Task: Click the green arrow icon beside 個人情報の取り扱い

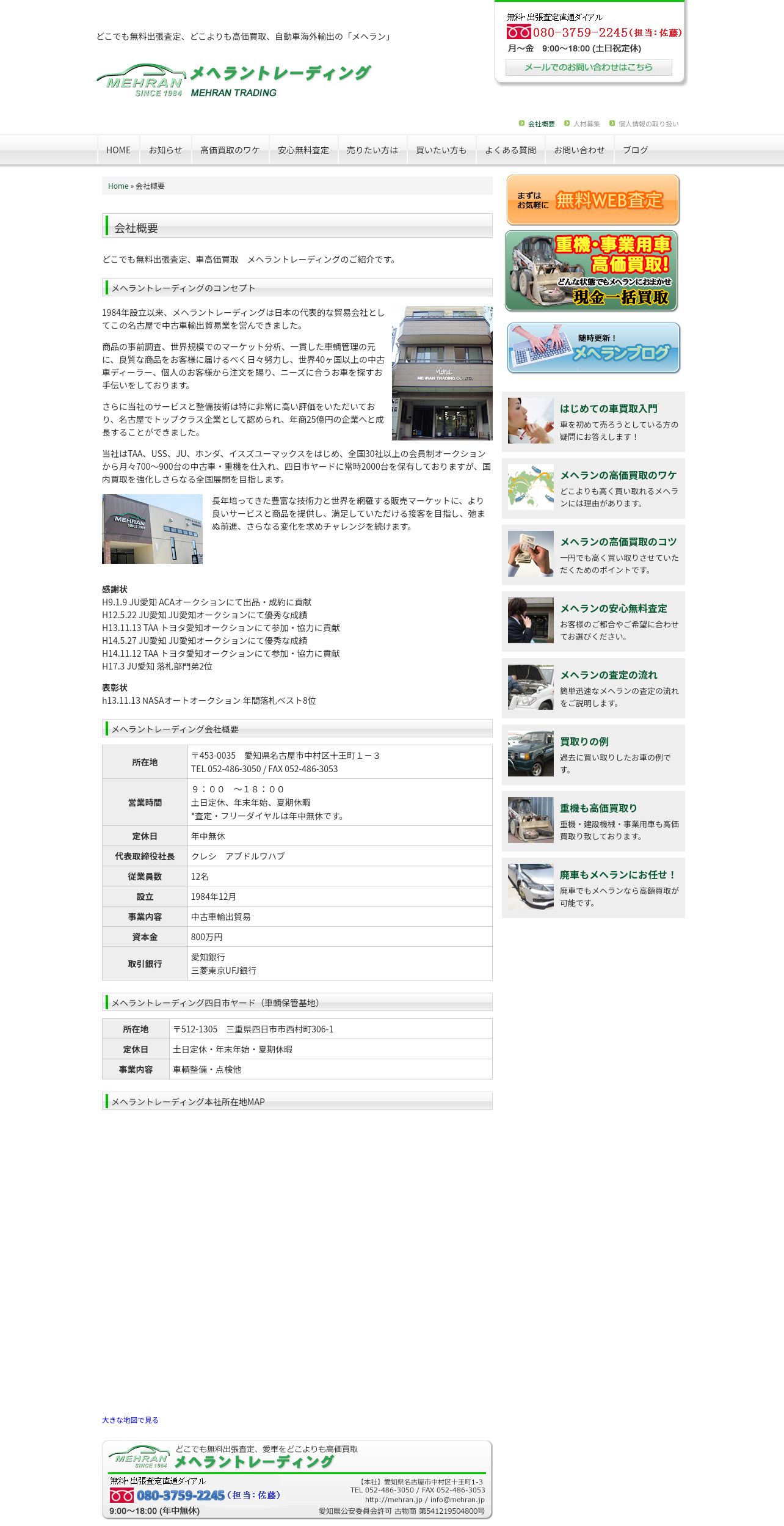Action: 612,123
